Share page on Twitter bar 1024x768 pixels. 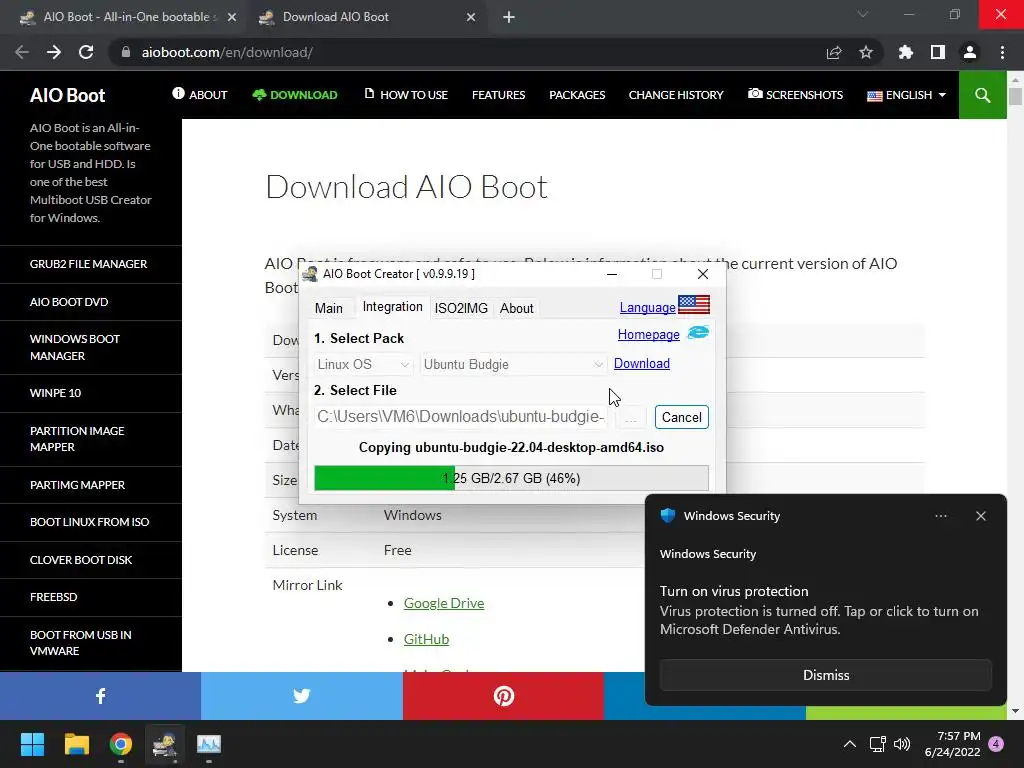point(302,696)
